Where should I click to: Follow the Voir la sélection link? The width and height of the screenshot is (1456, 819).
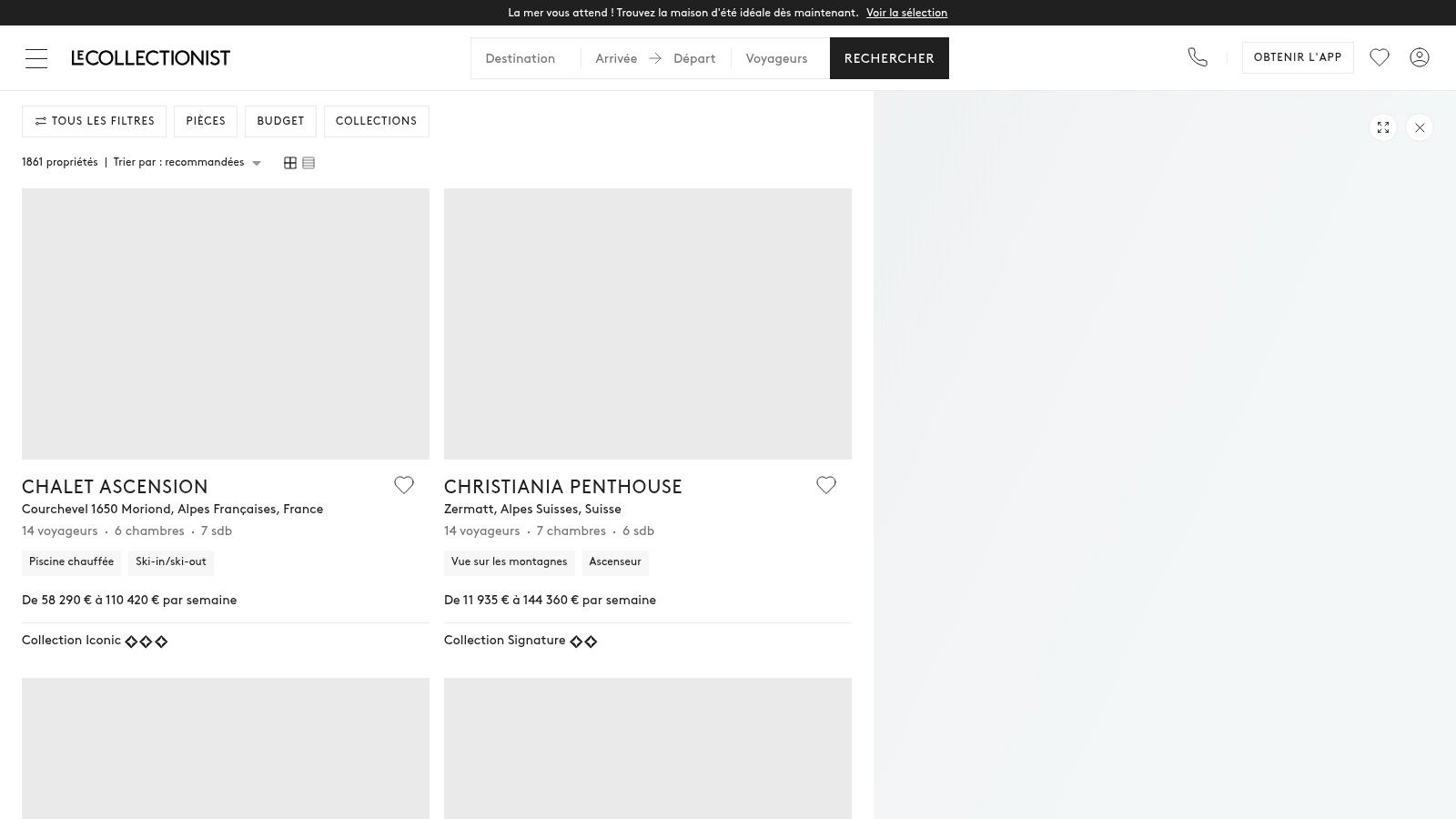[x=906, y=13]
